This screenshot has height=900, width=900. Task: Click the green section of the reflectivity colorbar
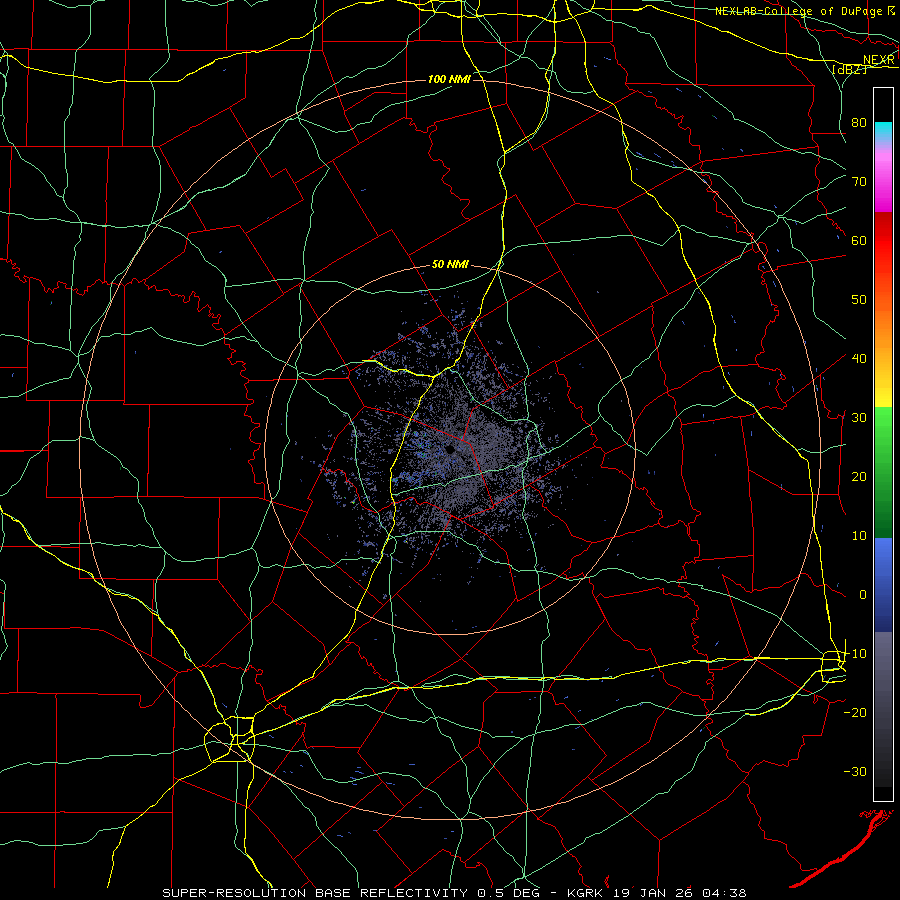click(x=883, y=472)
